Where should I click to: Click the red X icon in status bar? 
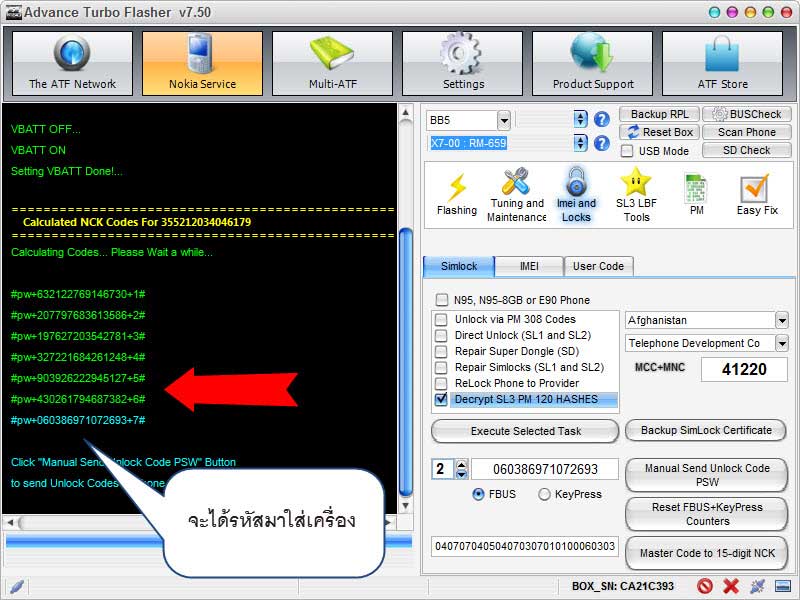(731, 586)
